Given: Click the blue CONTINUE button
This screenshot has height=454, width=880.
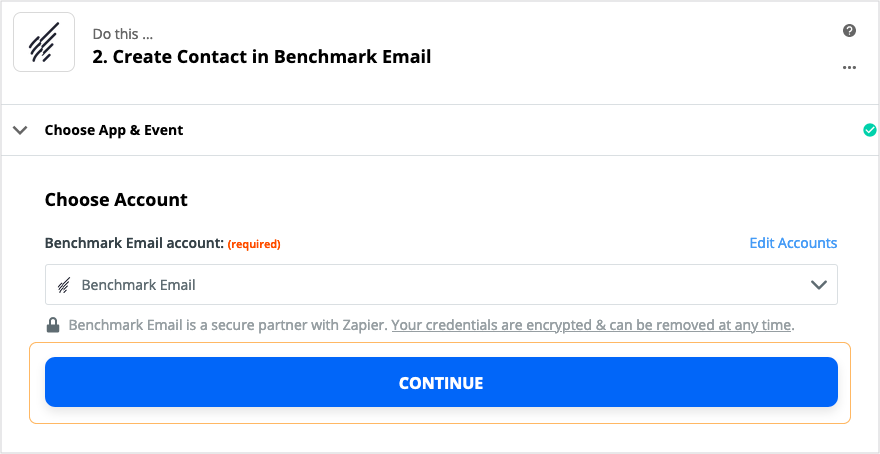Looking at the screenshot, I should [x=441, y=382].
